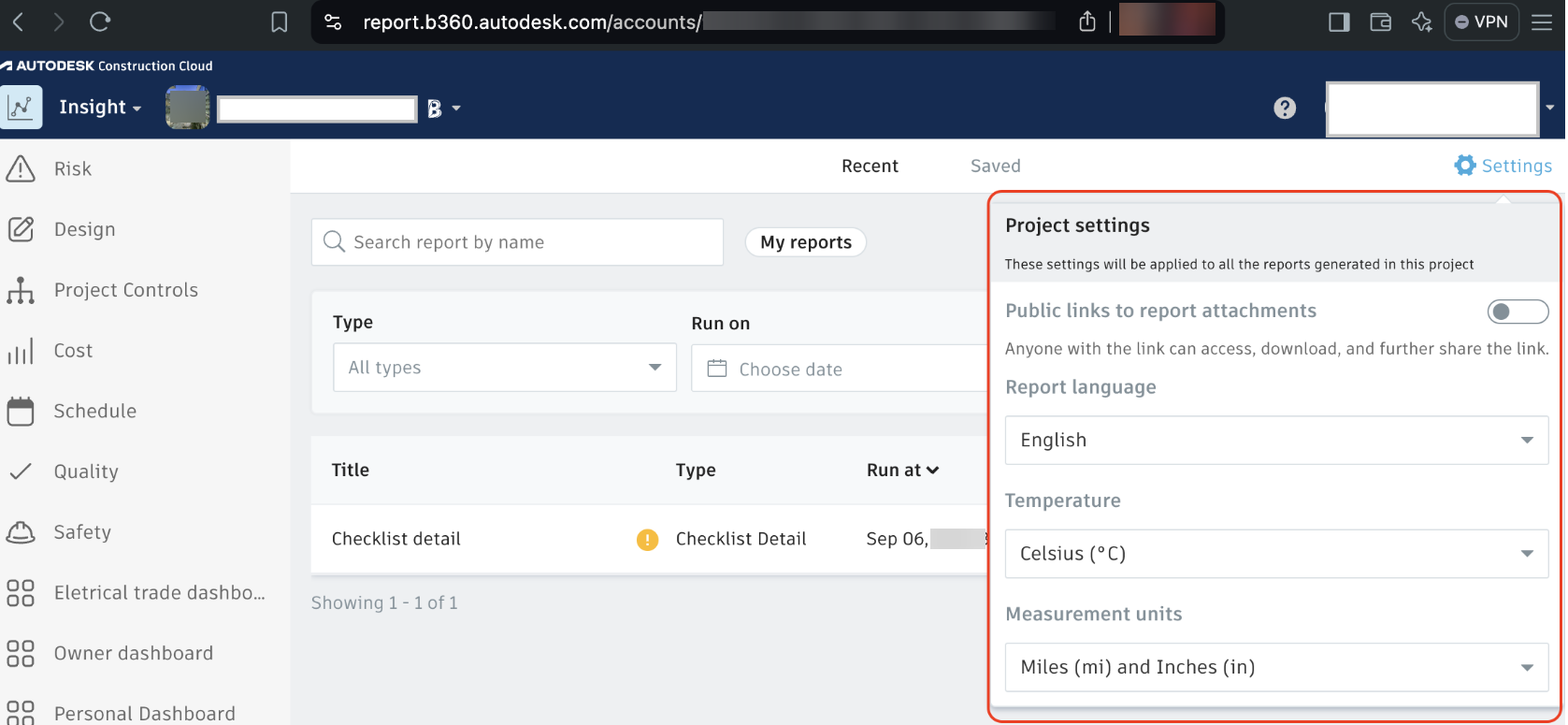Open the Risk warning triangle icon
This screenshot has width=1568, height=725.
point(20,168)
